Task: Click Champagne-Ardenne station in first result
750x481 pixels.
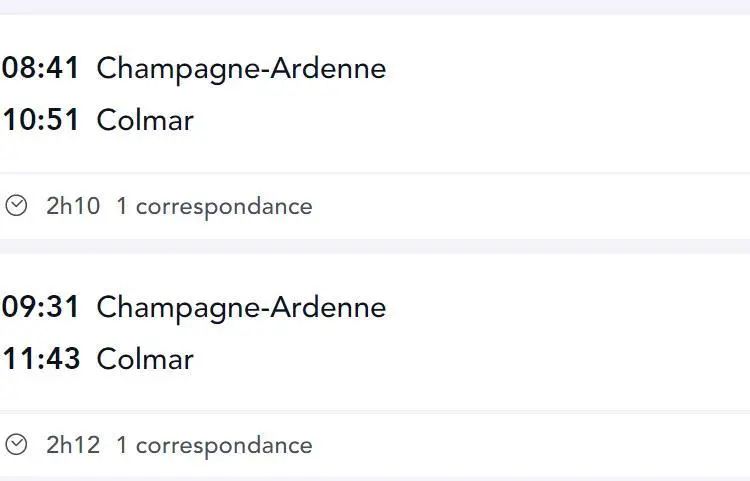Action: tap(241, 69)
